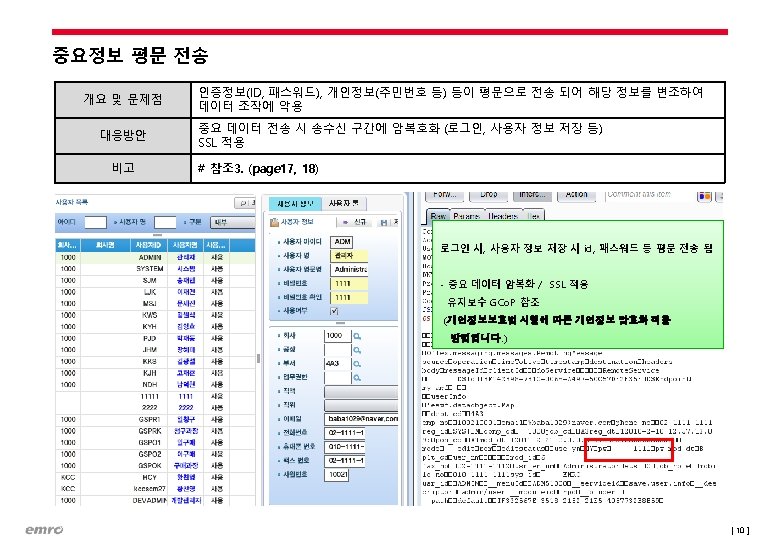Select the KWS user row

[x=155, y=315]
